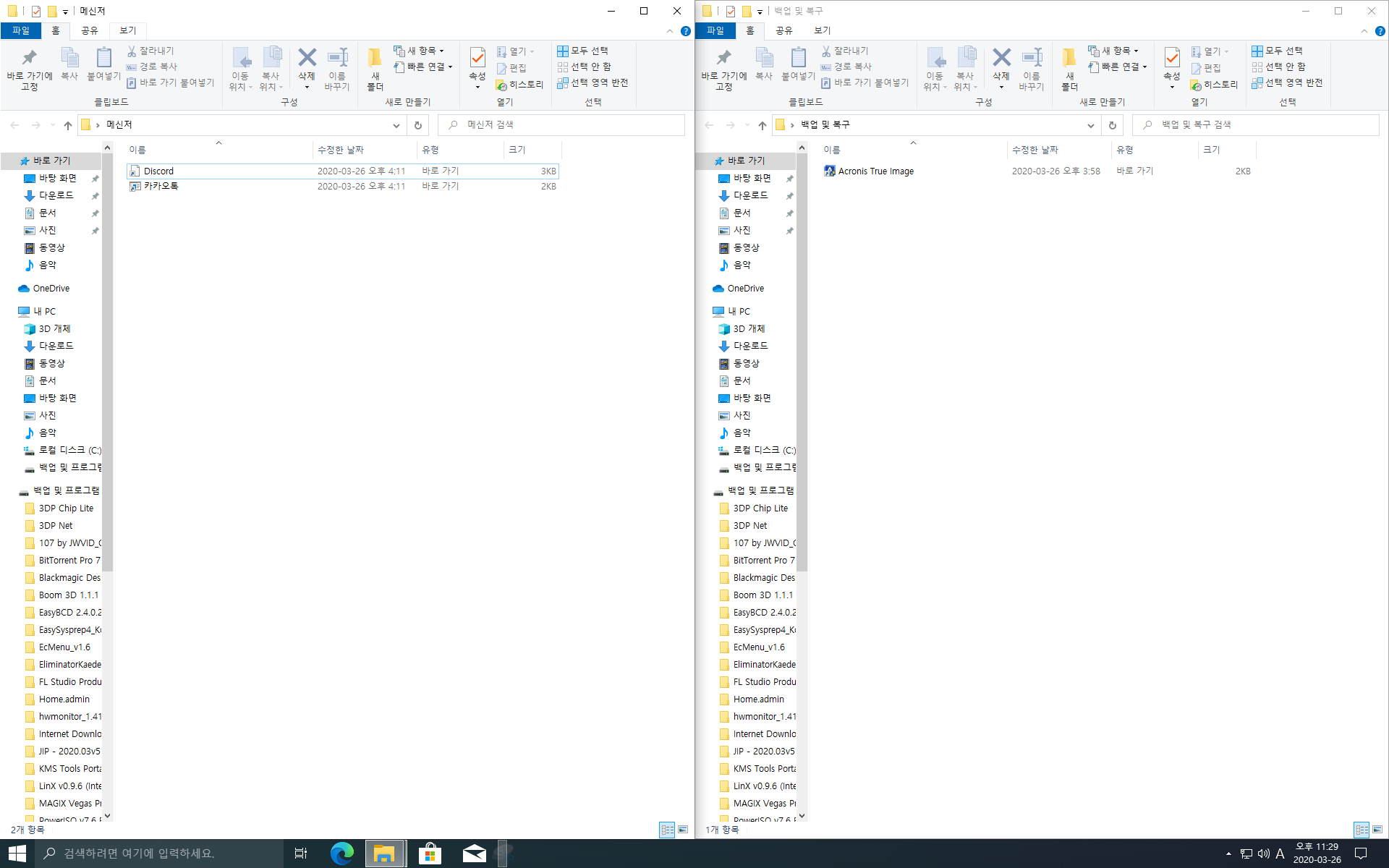Select the 카카오톡 shortcut file
The height and width of the screenshot is (868, 1389).
[342, 187]
